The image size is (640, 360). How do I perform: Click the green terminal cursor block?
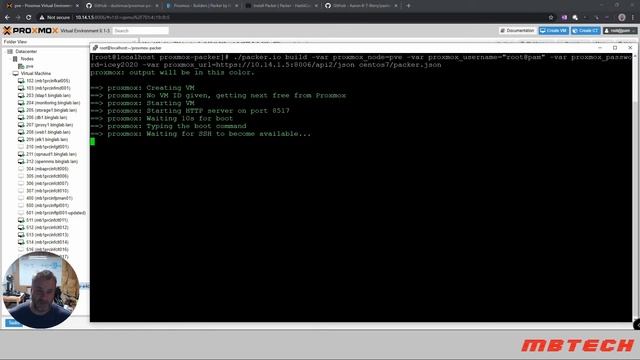pyautogui.click(x=93, y=141)
